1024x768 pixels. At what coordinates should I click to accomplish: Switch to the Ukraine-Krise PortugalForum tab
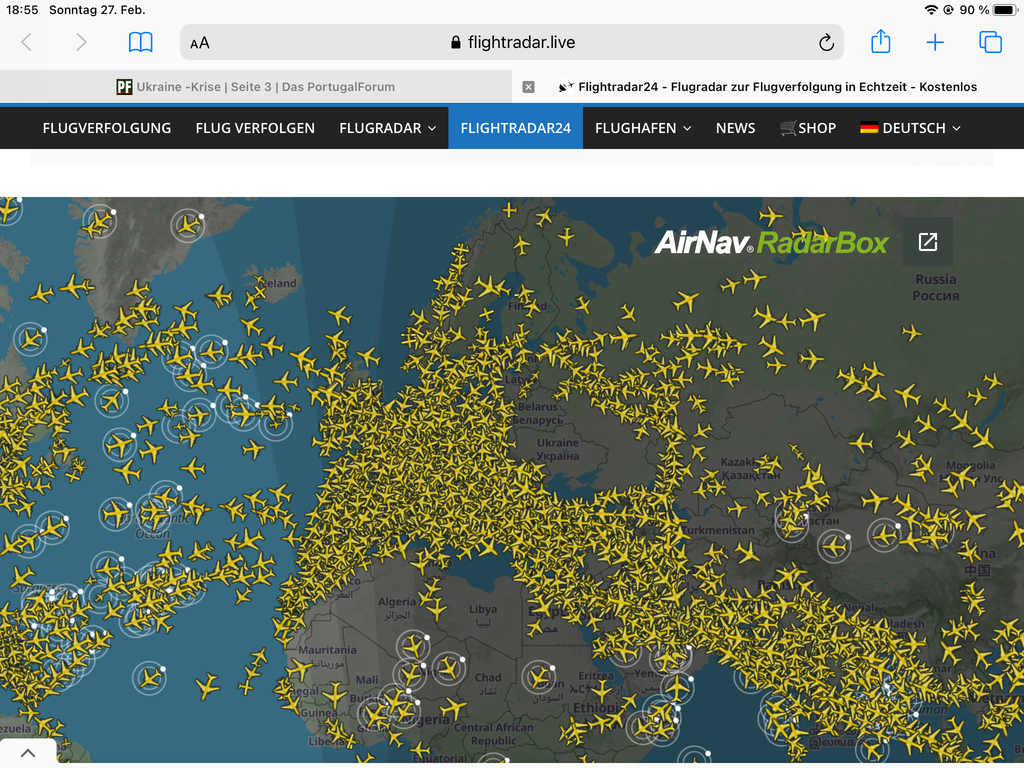[256, 87]
